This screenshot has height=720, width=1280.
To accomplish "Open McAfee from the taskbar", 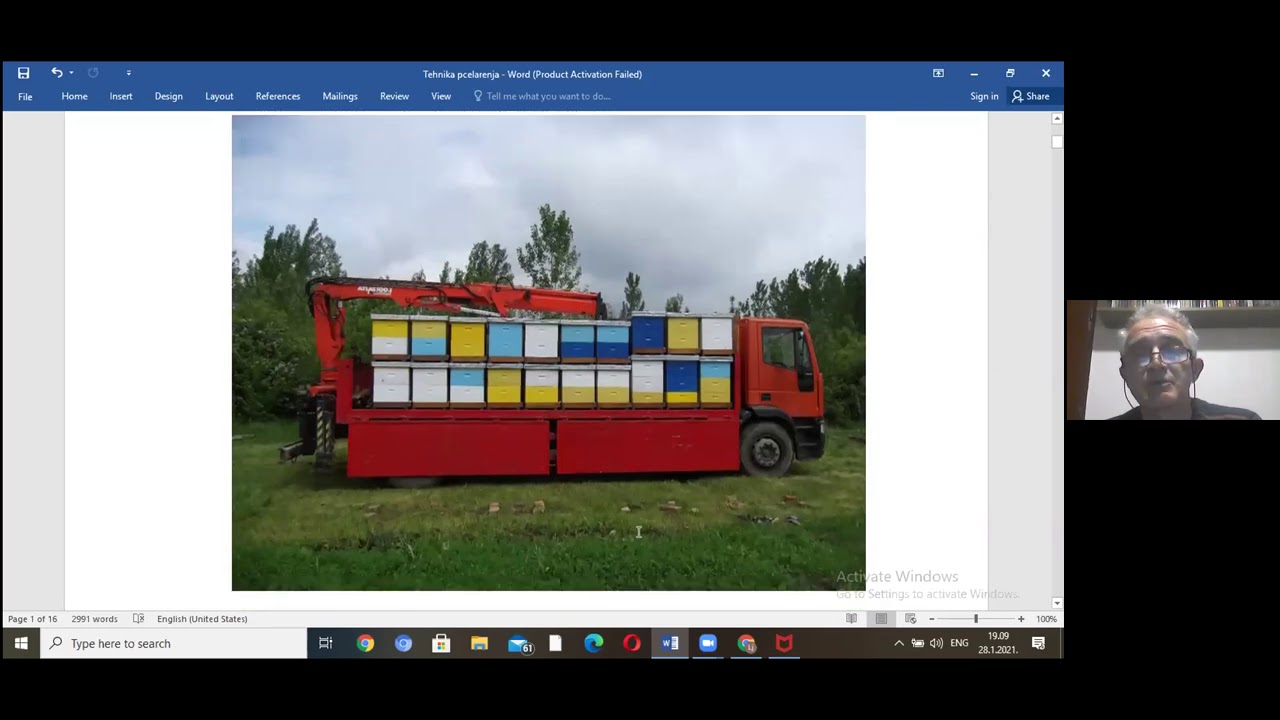I will pyautogui.click(x=784, y=643).
